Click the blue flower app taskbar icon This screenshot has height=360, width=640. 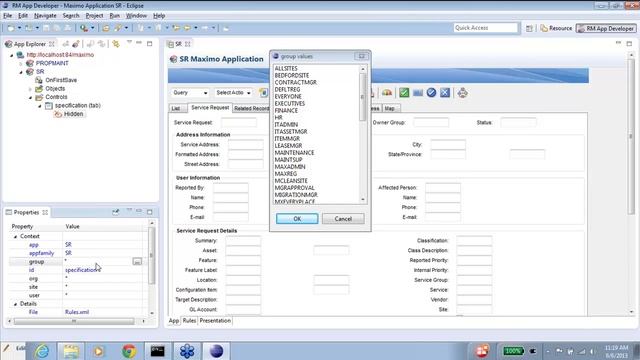click(x=187, y=351)
